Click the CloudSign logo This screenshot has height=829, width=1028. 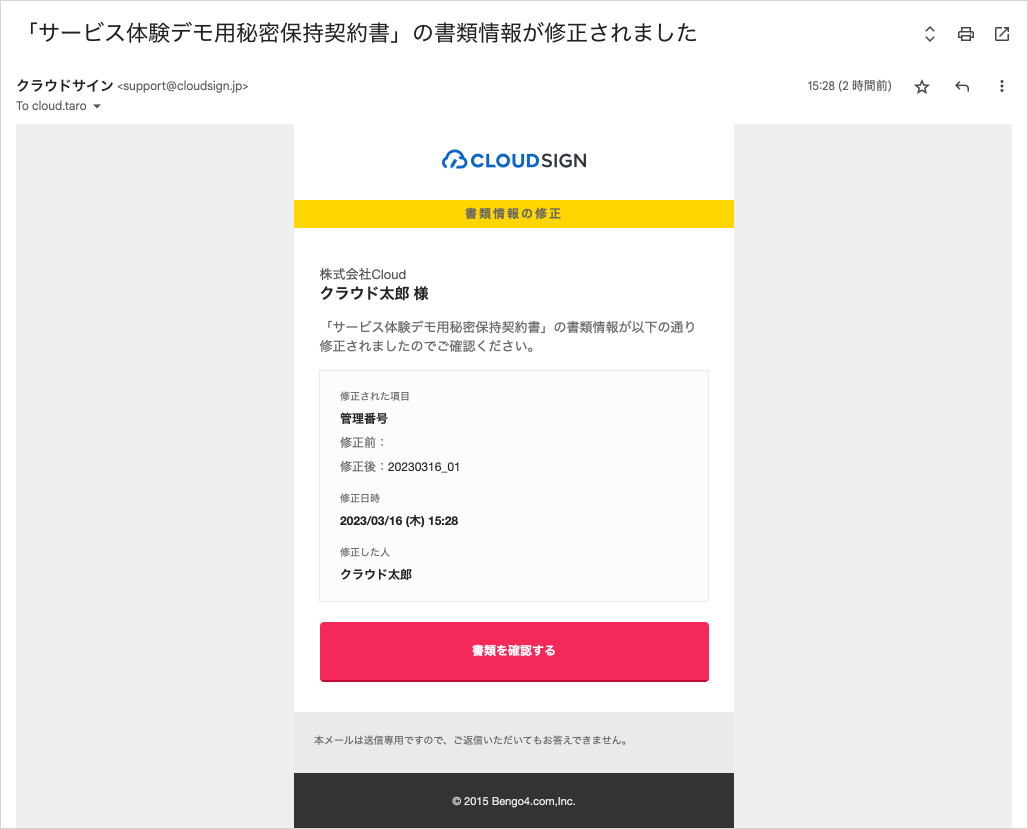pyautogui.click(x=514, y=160)
